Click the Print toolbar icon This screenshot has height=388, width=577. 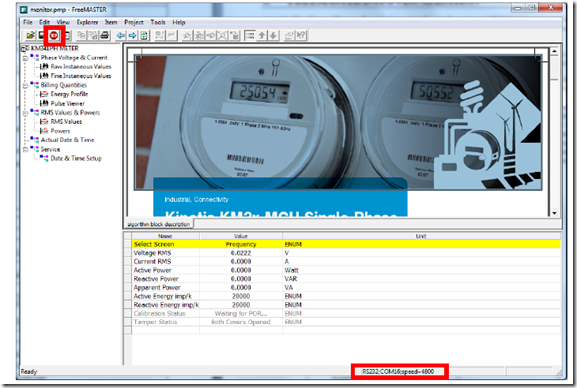coord(105,36)
